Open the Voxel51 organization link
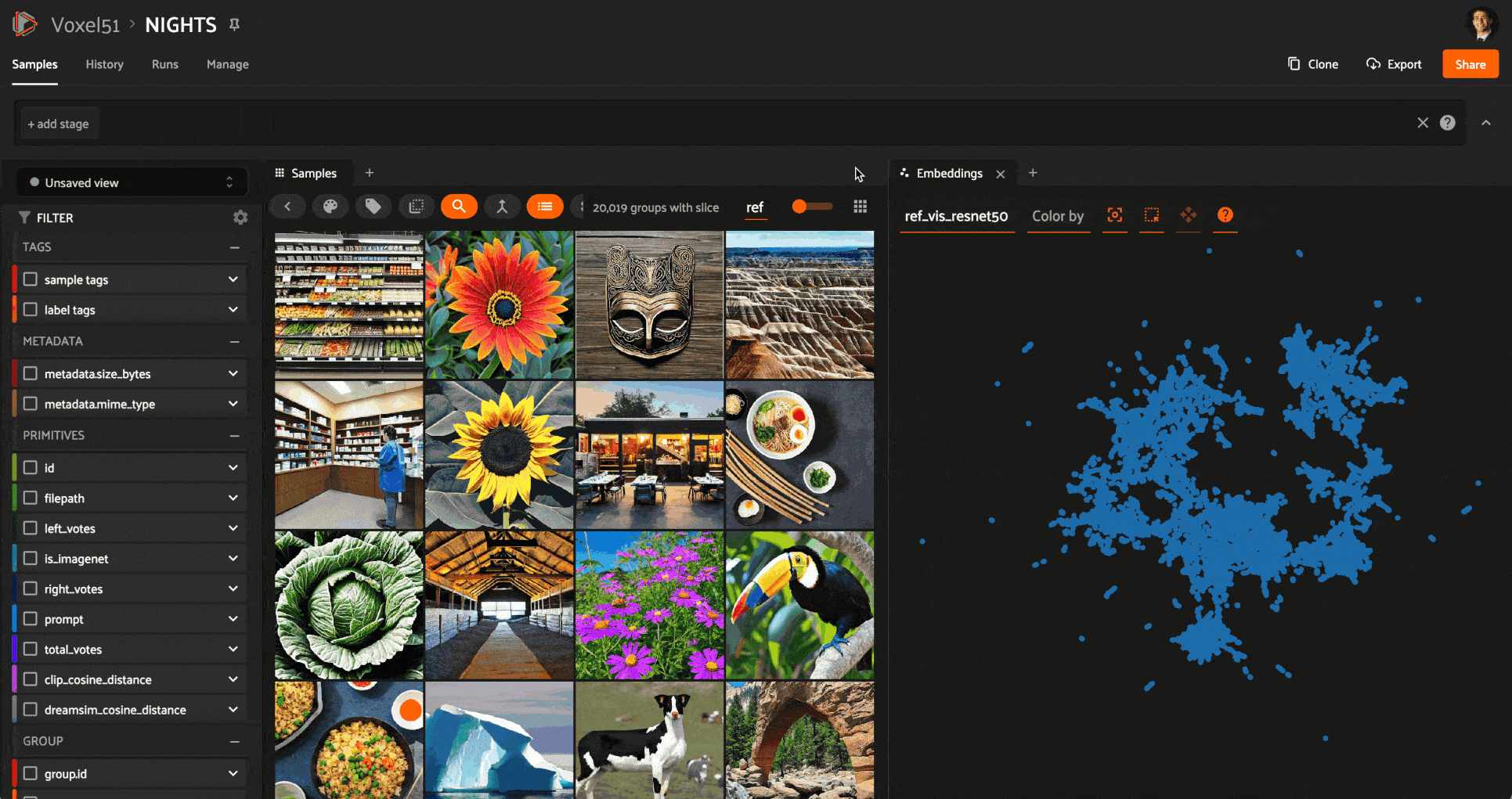1512x799 pixels. coord(85,25)
